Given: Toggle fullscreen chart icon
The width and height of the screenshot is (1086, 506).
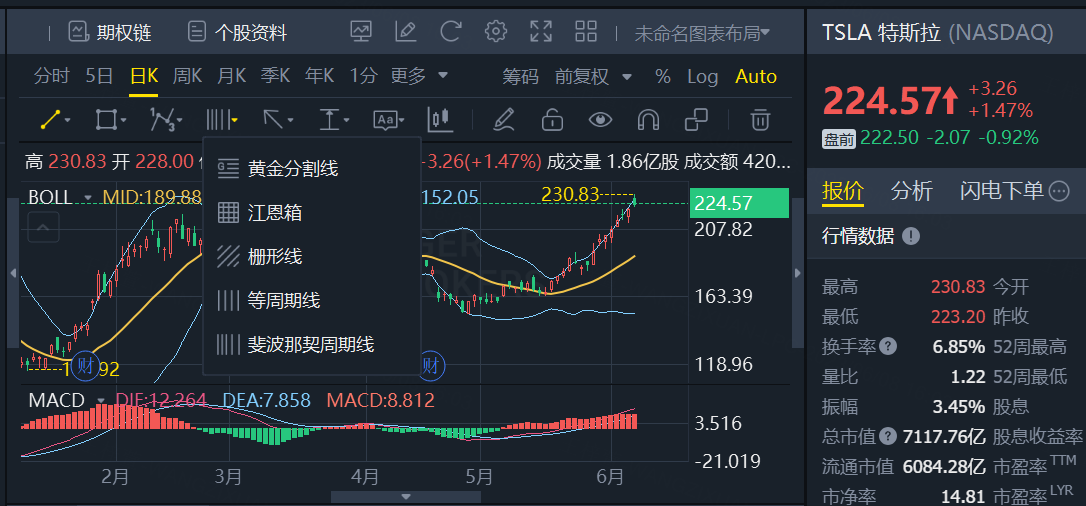Looking at the screenshot, I should (541, 31).
